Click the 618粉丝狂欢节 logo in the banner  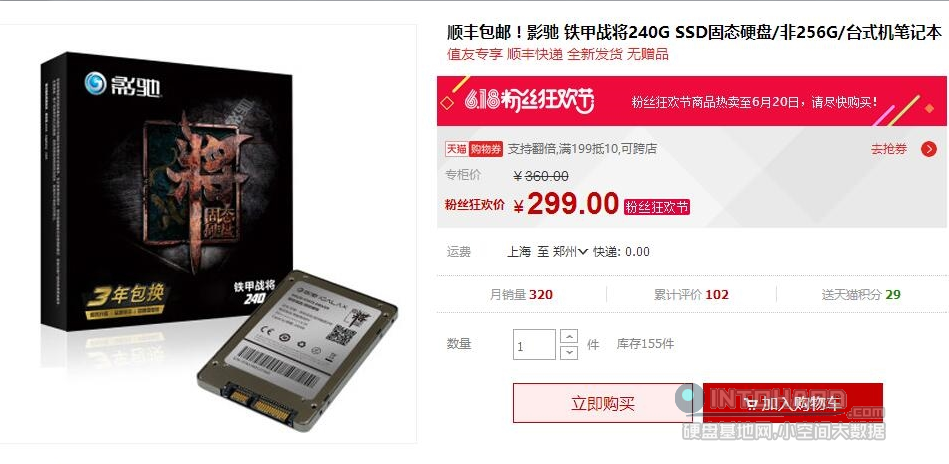pos(529,100)
